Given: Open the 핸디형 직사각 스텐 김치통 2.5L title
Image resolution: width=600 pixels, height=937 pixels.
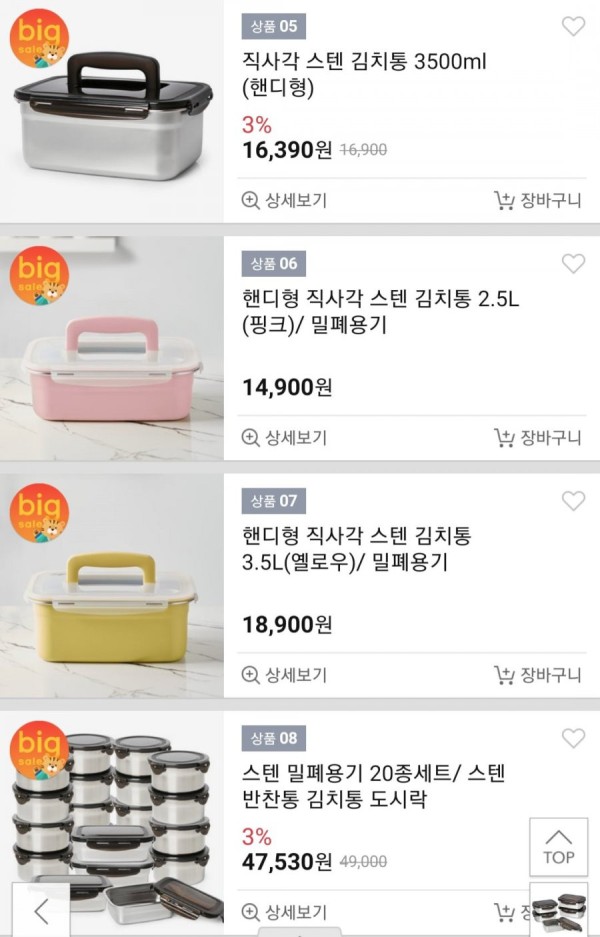Looking at the screenshot, I should coord(380,311).
